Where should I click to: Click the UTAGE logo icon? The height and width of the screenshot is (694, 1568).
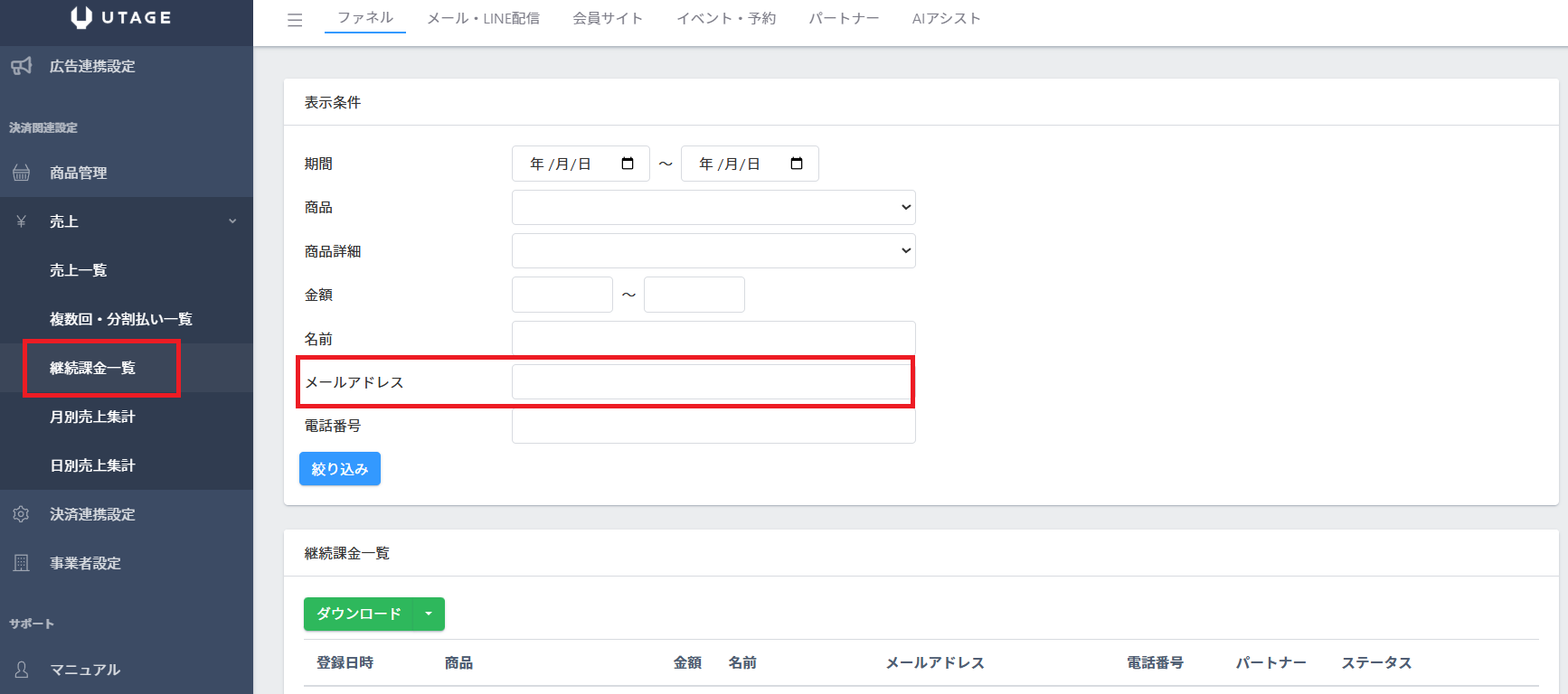tap(81, 18)
